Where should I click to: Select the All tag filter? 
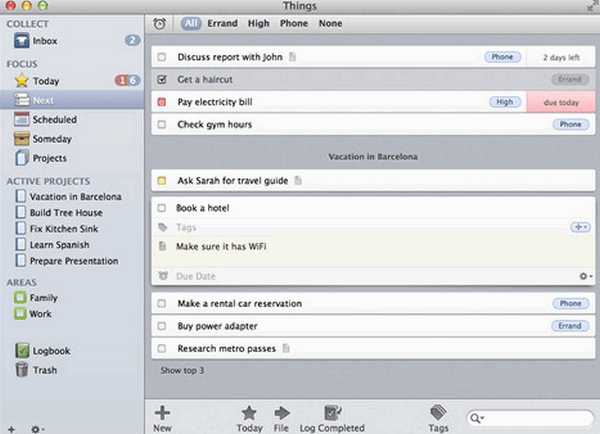(191, 23)
